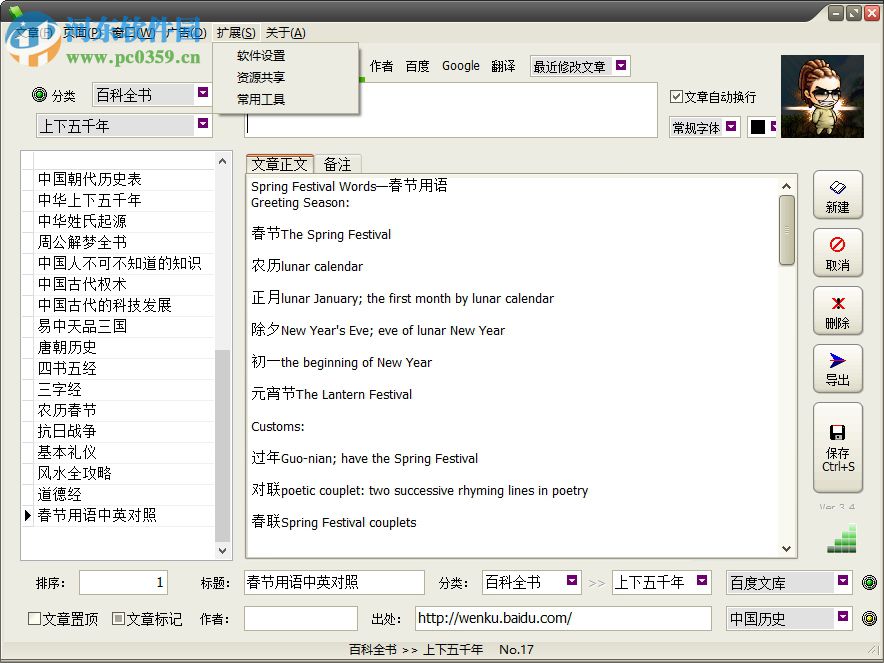The width and height of the screenshot is (884, 663).
Task: Click article list scrollbar down arrow
Action: [x=223, y=551]
